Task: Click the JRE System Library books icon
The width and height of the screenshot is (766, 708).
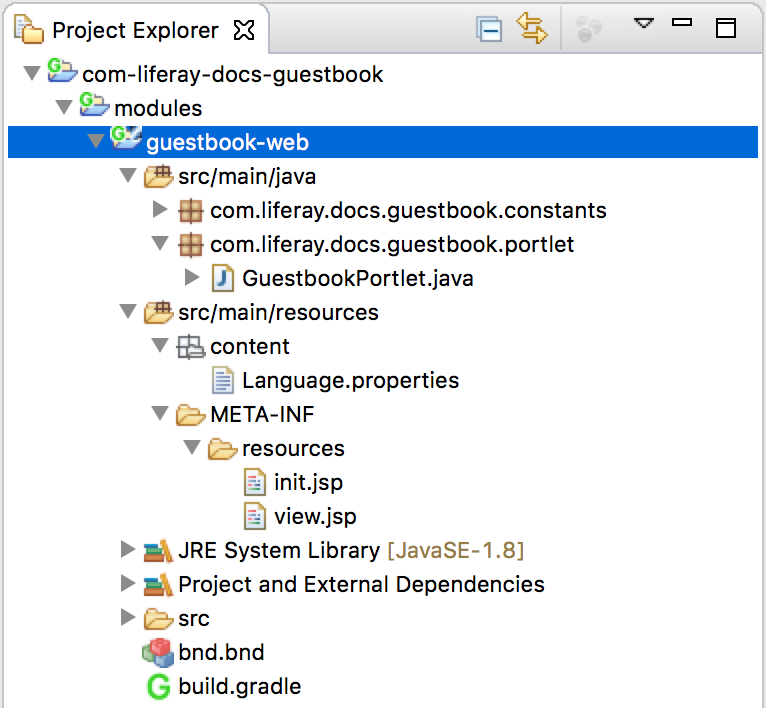Action: [158, 551]
